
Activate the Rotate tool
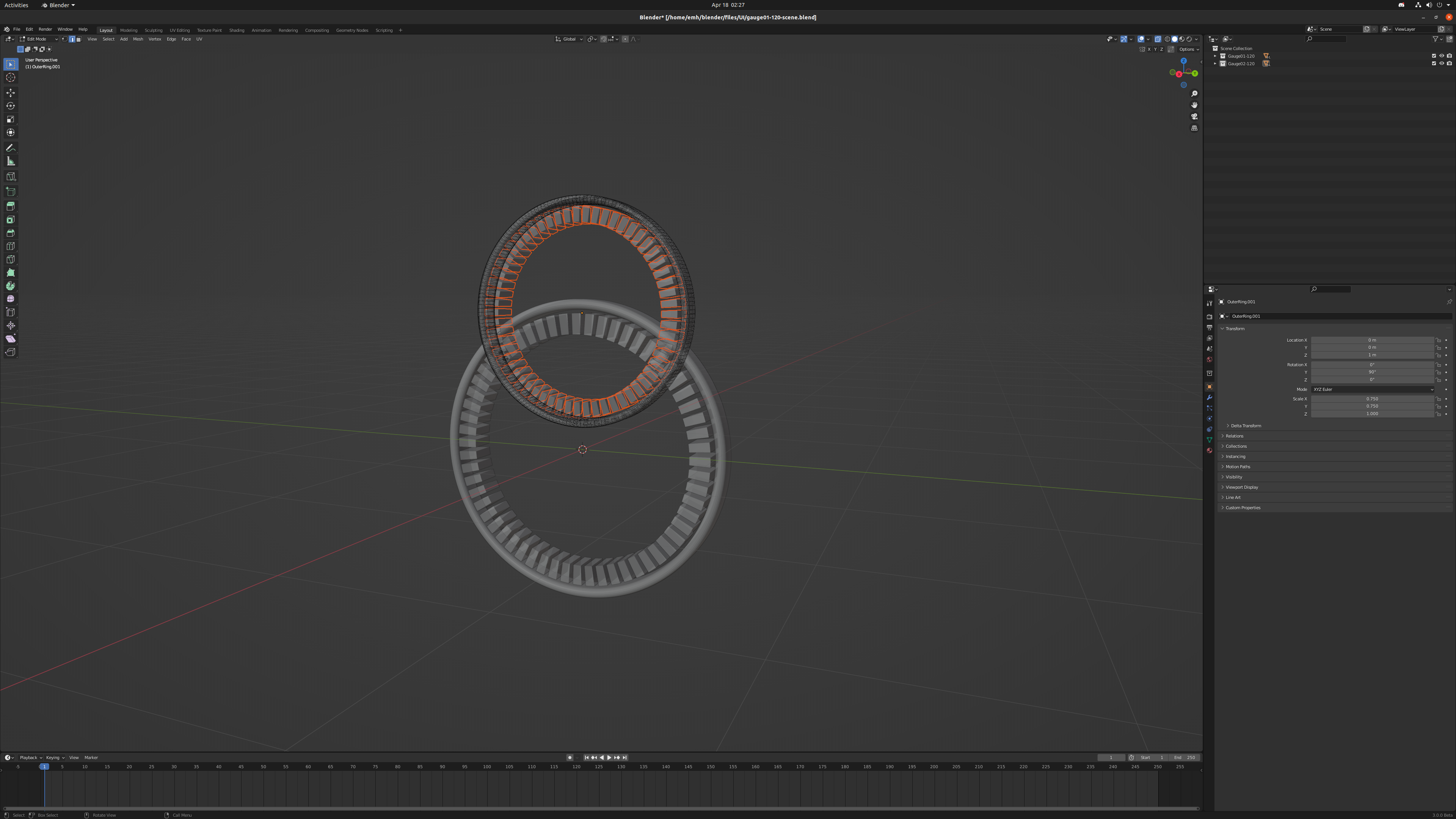[x=10, y=106]
